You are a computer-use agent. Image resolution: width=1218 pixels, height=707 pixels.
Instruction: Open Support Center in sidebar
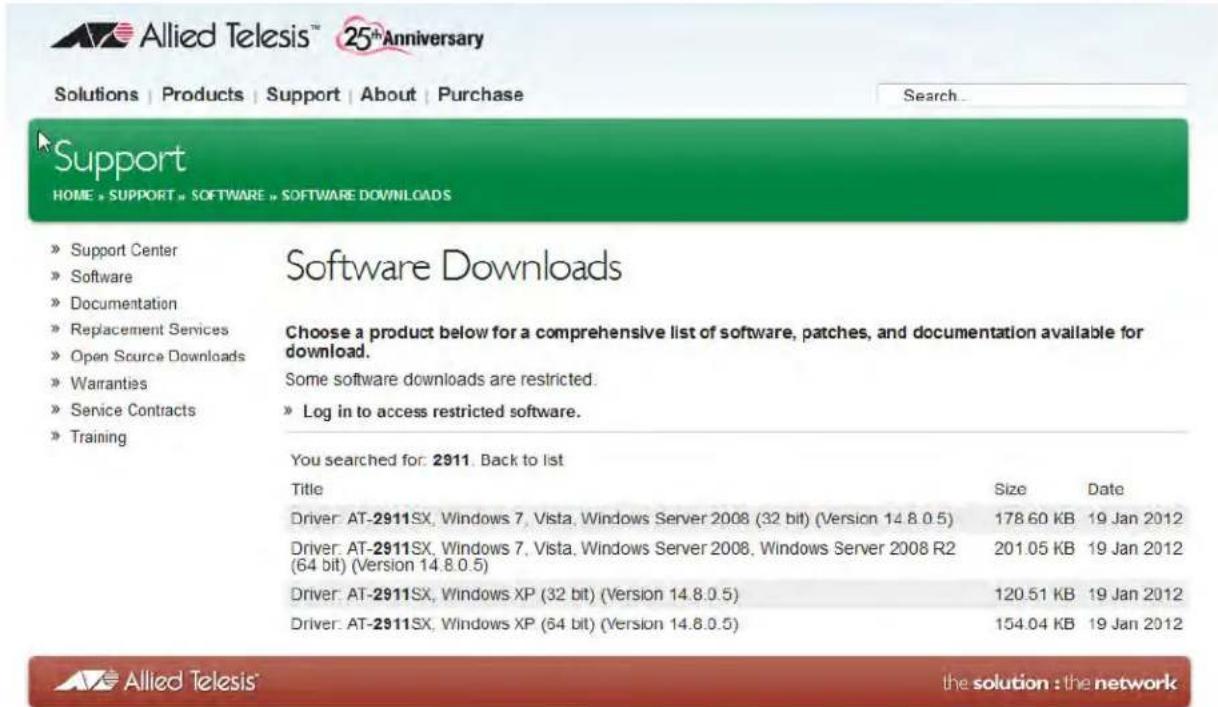(124, 250)
